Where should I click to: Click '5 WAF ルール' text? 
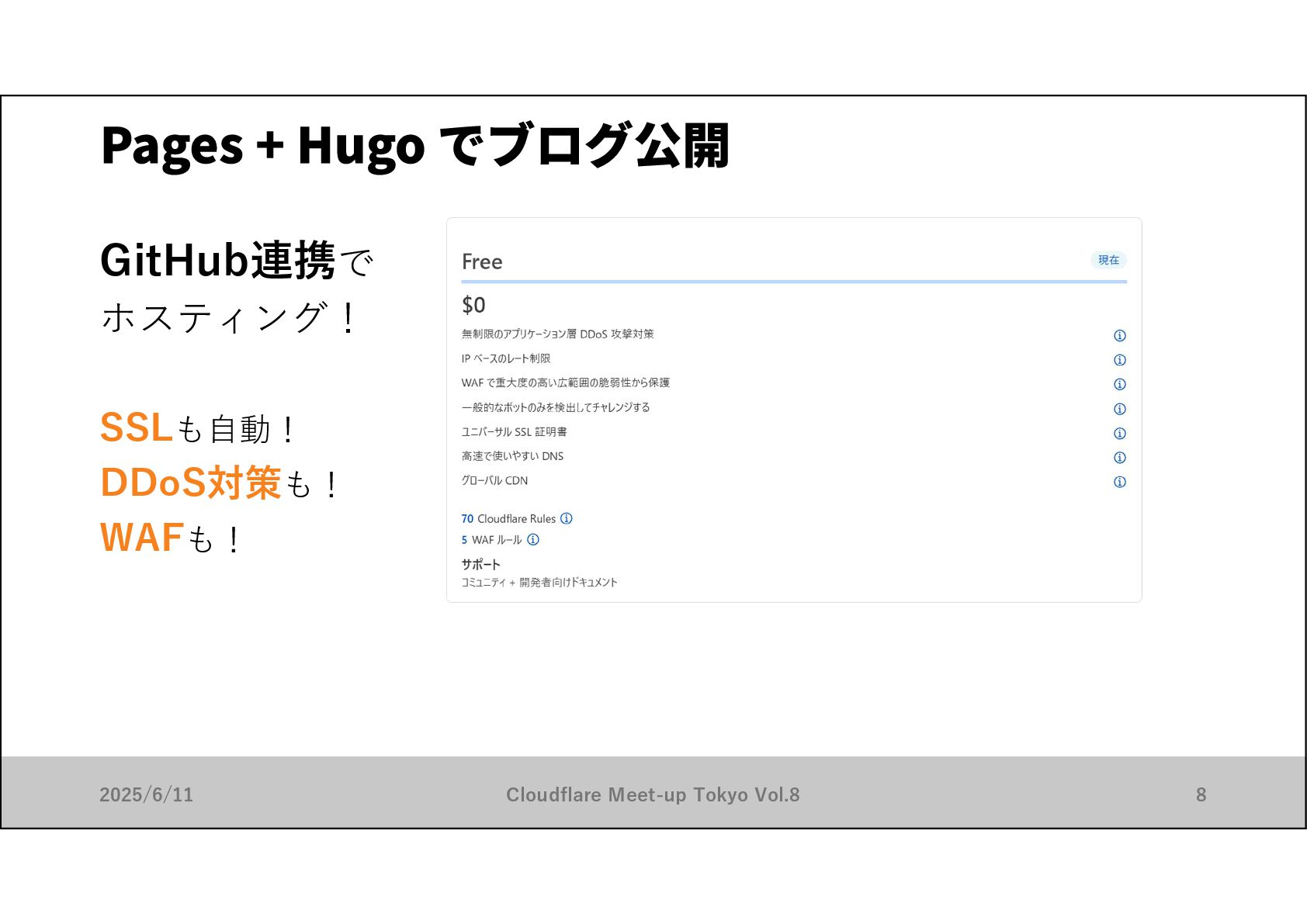tap(491, 540)
